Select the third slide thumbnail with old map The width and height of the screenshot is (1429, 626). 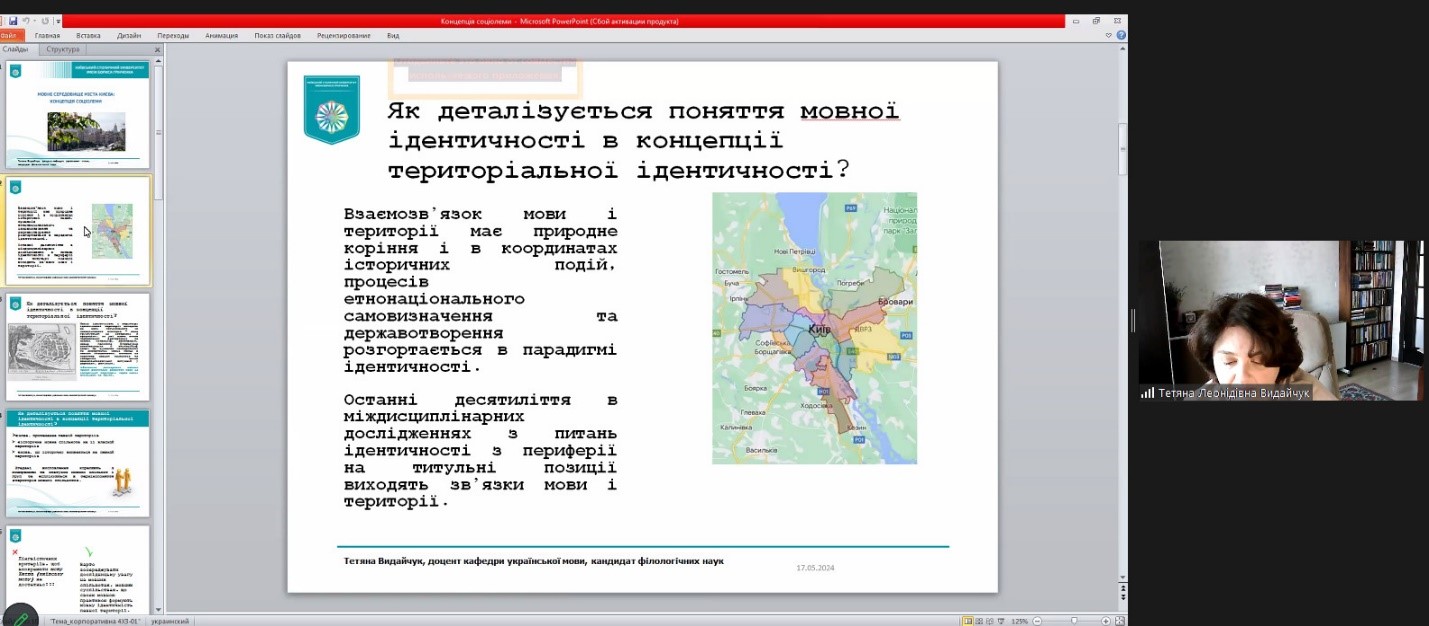[78, 346]
